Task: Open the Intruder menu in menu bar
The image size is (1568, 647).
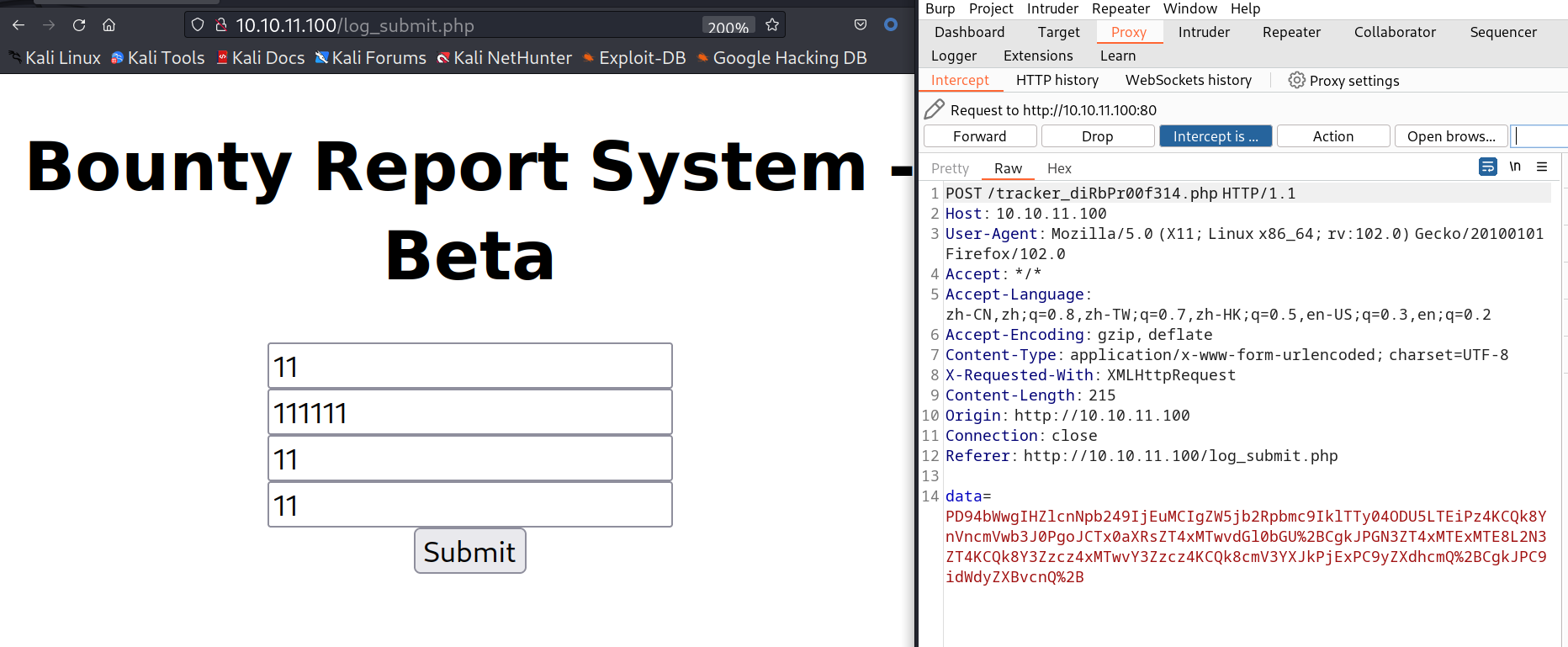Action: pos(1052,8)
